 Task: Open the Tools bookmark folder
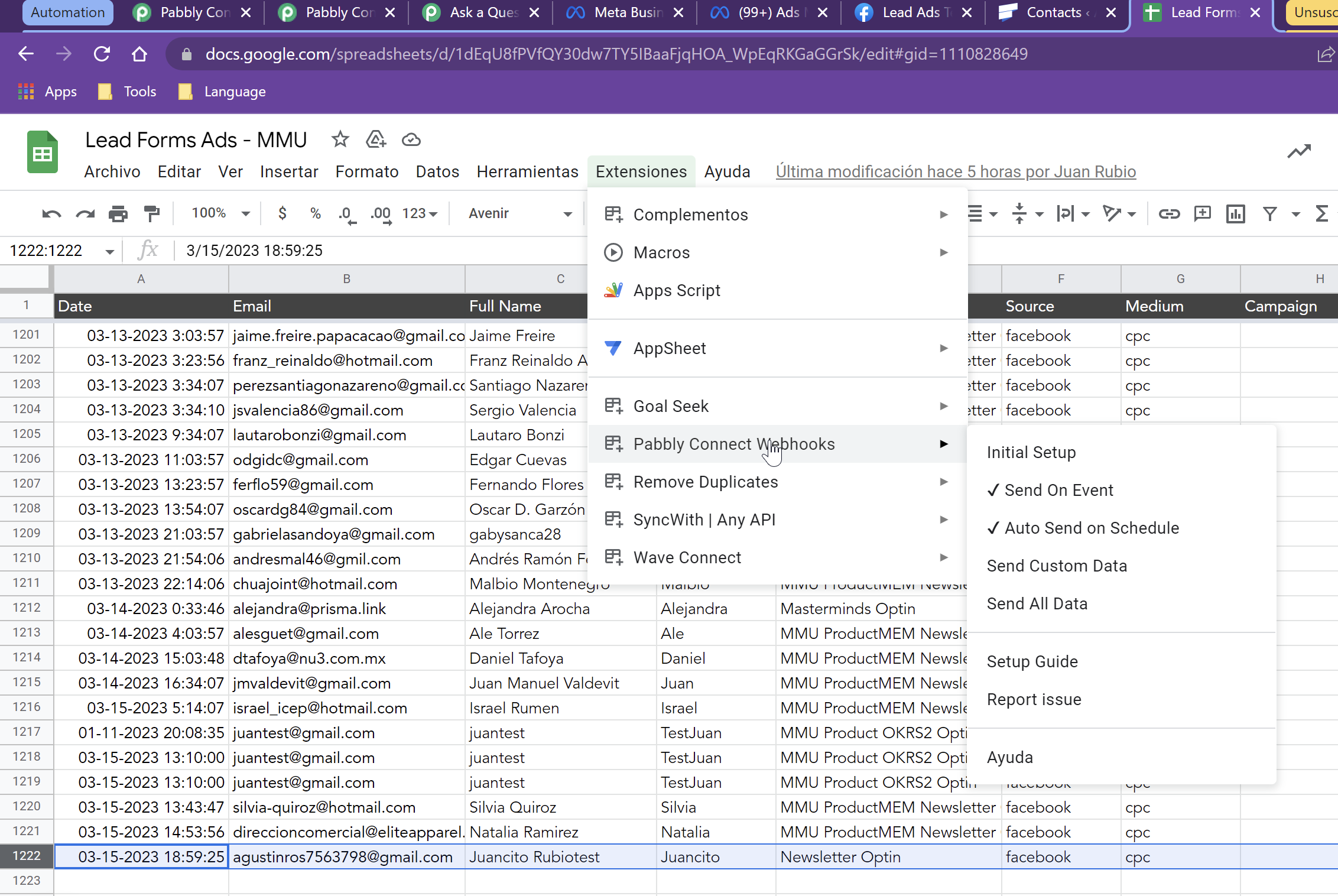[128, 92]
